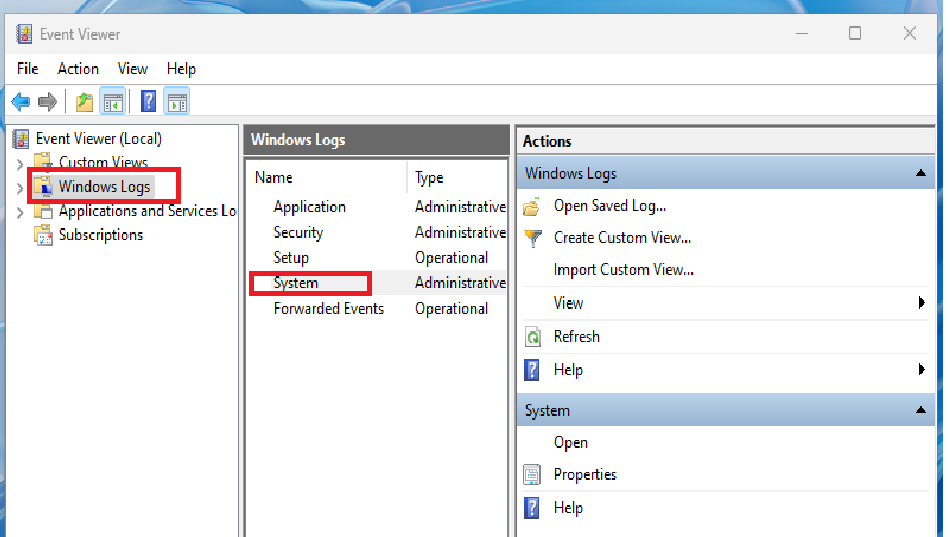The height and width of the screenshot is (537, 950).
Task: Click Create Custom View... action
Action: 622,238
